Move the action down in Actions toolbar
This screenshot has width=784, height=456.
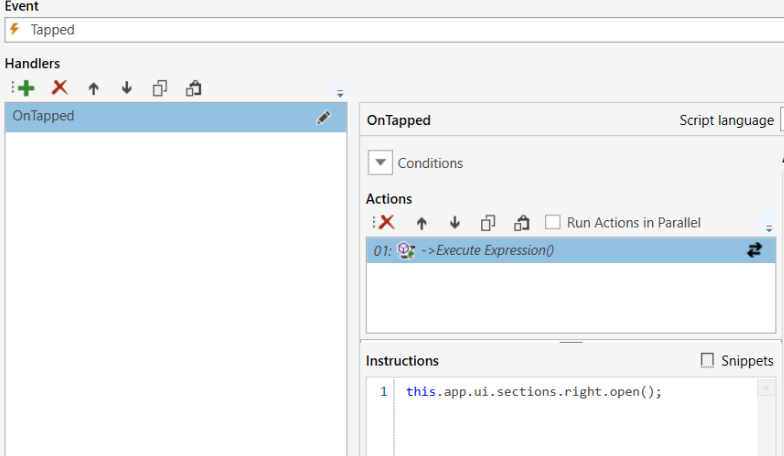(x=455, y=222)
